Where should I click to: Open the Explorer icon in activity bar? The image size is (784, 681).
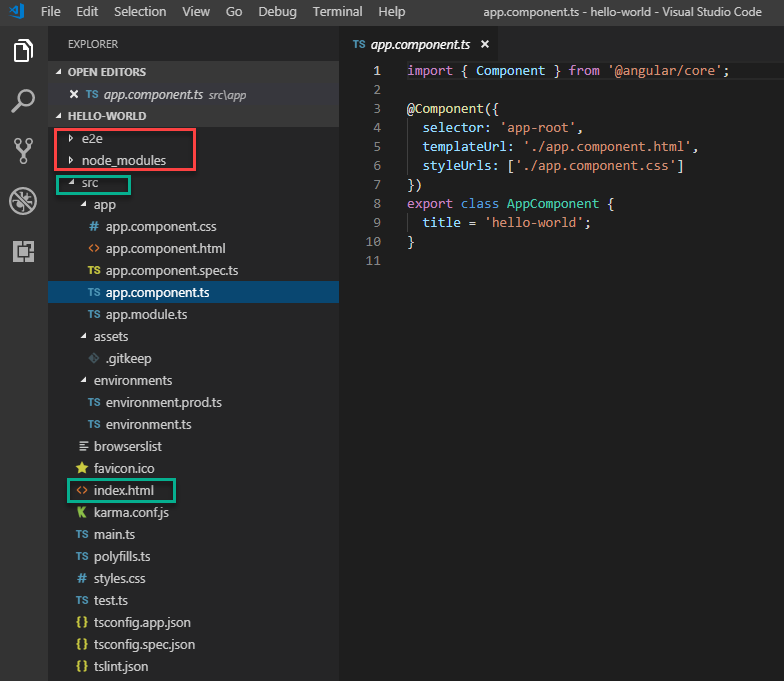click(x=23, y=51)
